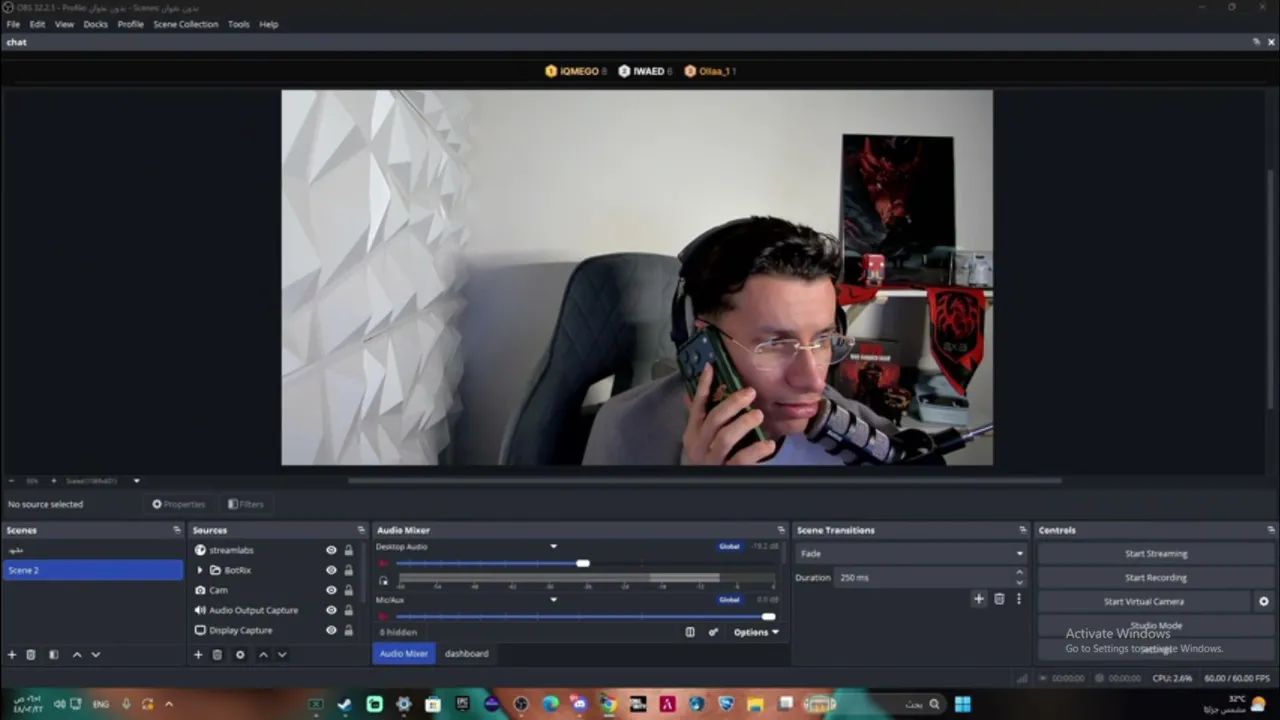1280x720 pixels.
Task: Mute Desktop Audio speaker icon
Action: [383, 563]
